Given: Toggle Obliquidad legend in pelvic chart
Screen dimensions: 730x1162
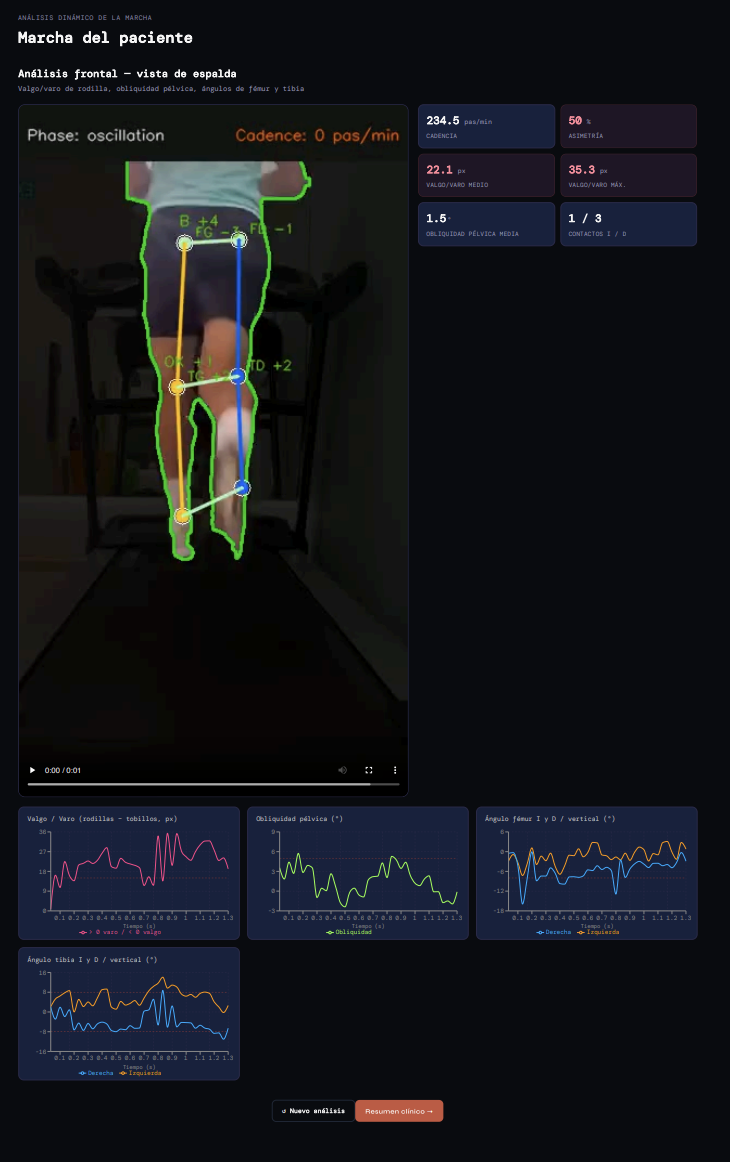Looking at the screenshot, I should coord(349,932).
